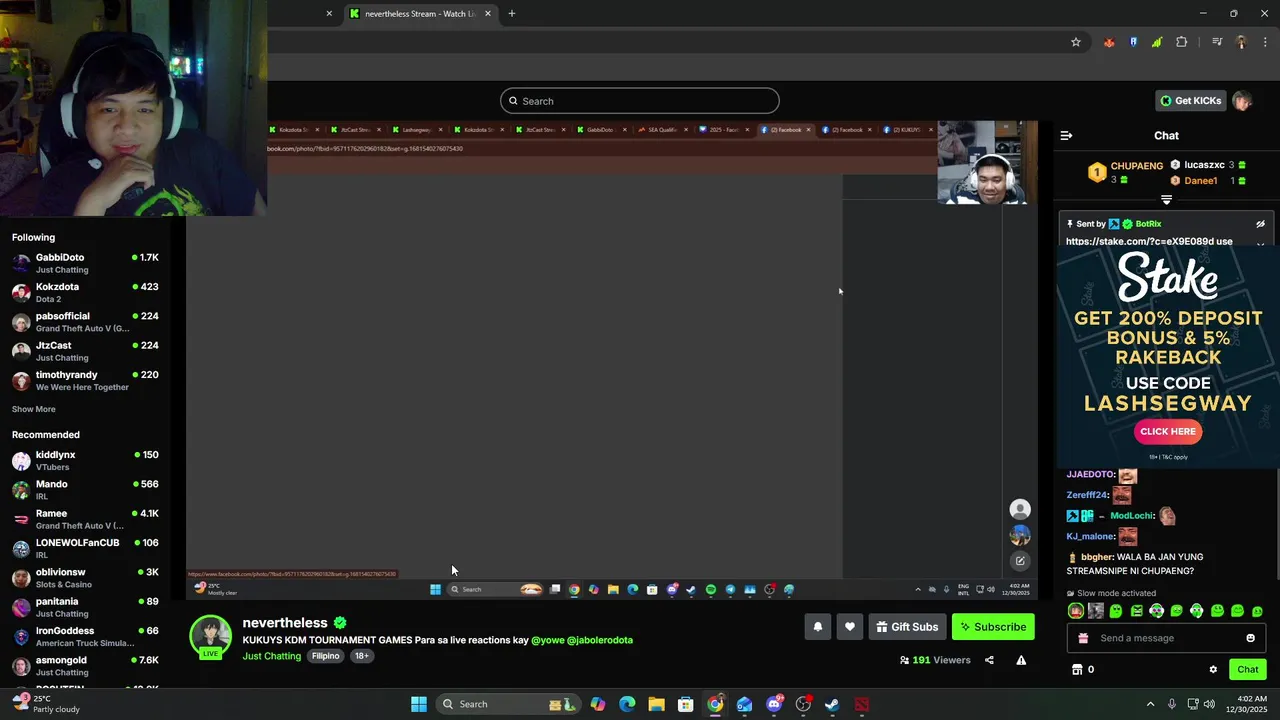The height and width of the screenshot is (720, 1280).
Task: Click the green Subscribe button
Action: (993, 627)
